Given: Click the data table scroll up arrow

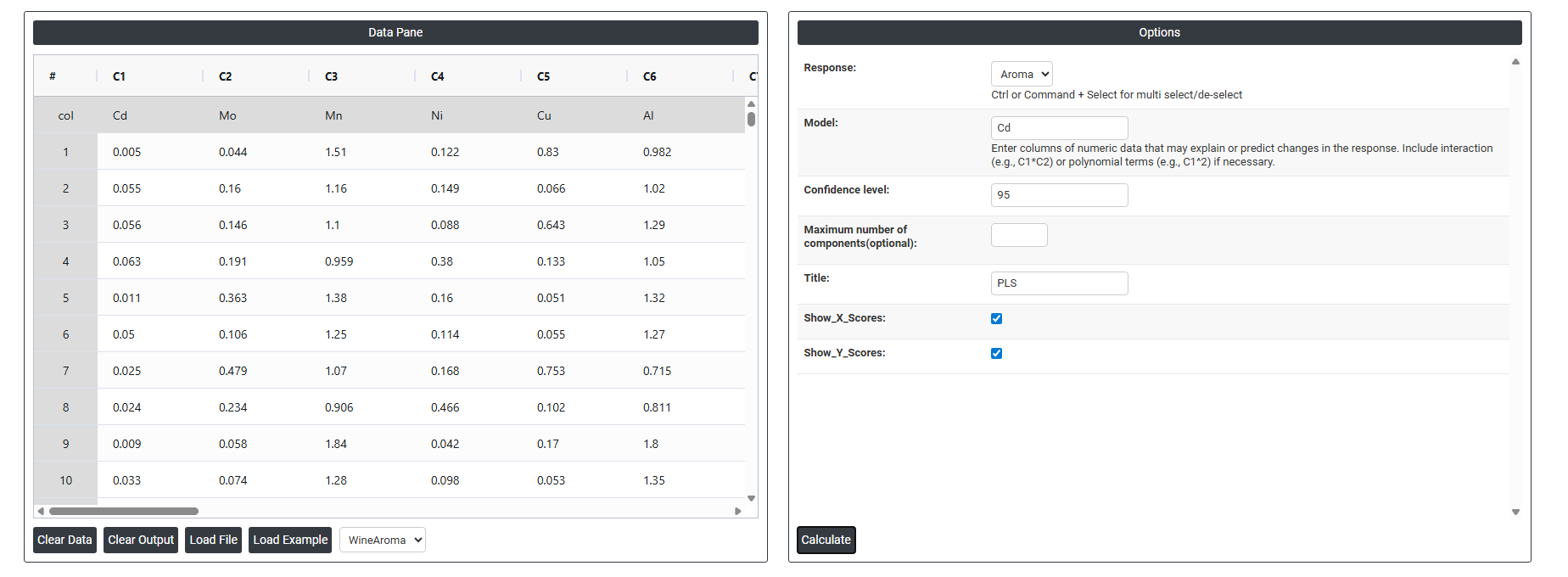Looking at the screenshot, I should 751,104.
